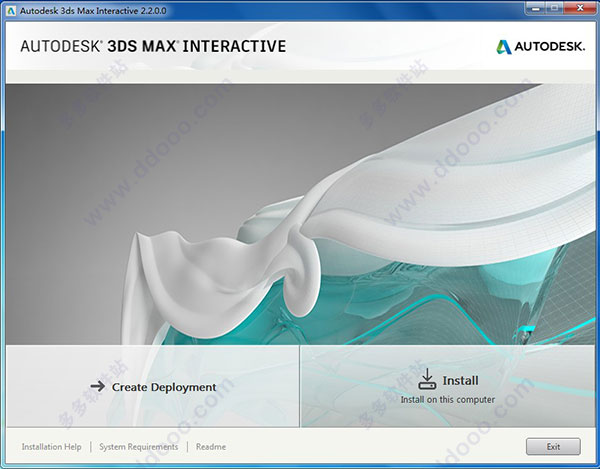Click the disabled maximize window button
Screen dimensions: 600x469
[x=554, y=8]
